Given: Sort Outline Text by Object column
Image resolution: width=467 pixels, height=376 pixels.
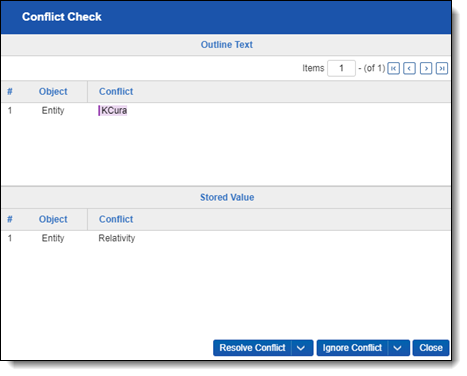Looking at the screenshot, I should [53, 91].
